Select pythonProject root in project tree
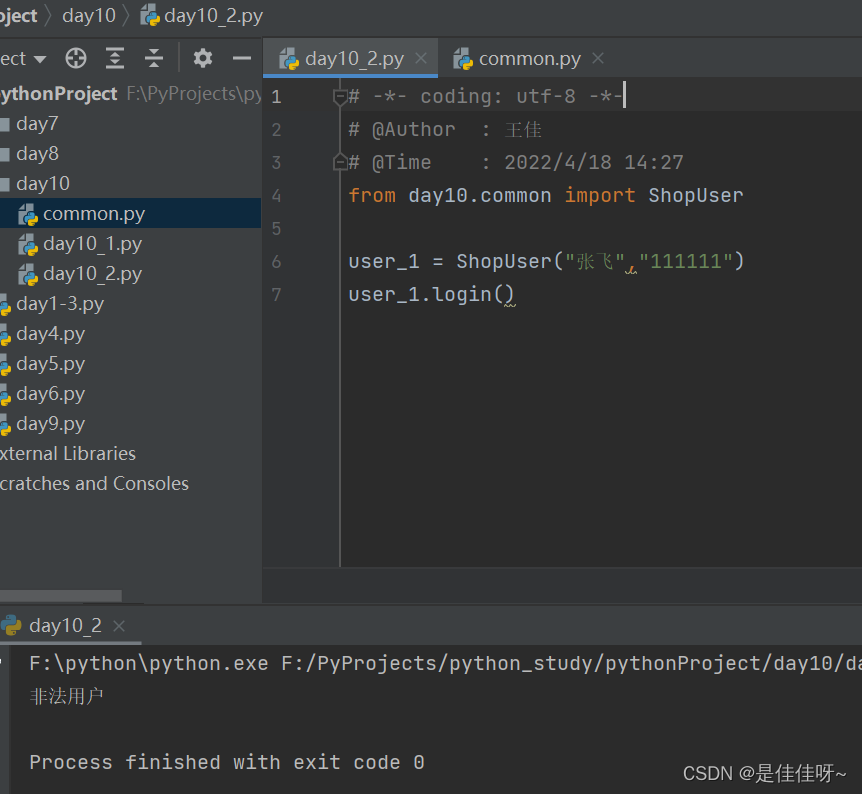Viewport: 862px width, 794px height. (130, 94)
